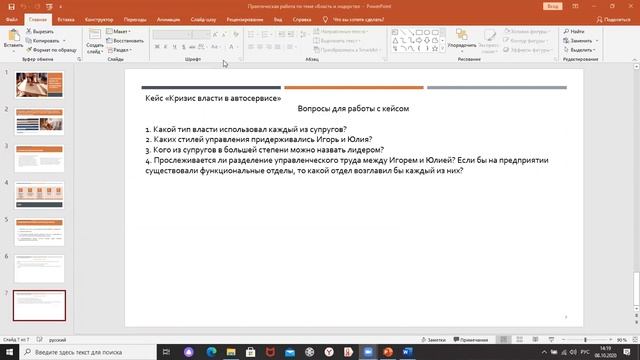Image resolution: width=640 pixels, height=360 pixels.
Task: Open Word from the taskbar
Action: pos(407,352)
